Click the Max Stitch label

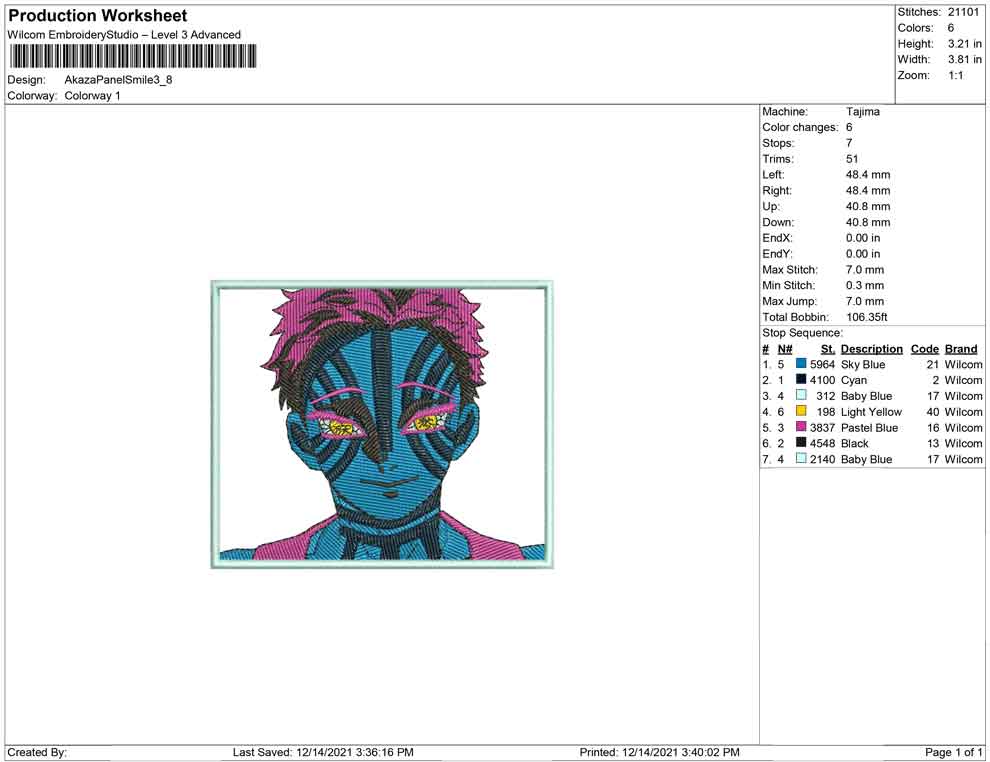[789, 269]
